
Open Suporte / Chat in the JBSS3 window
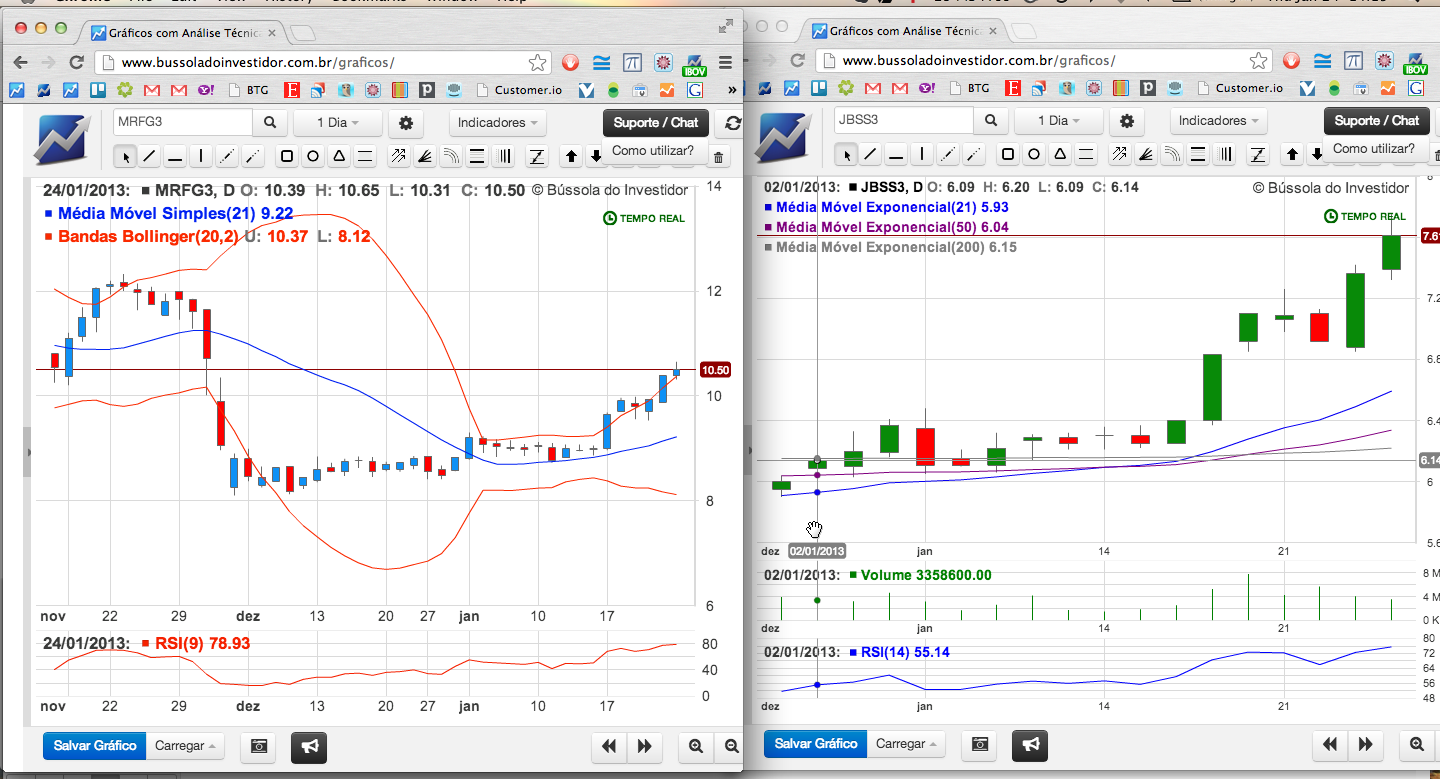1377,121
